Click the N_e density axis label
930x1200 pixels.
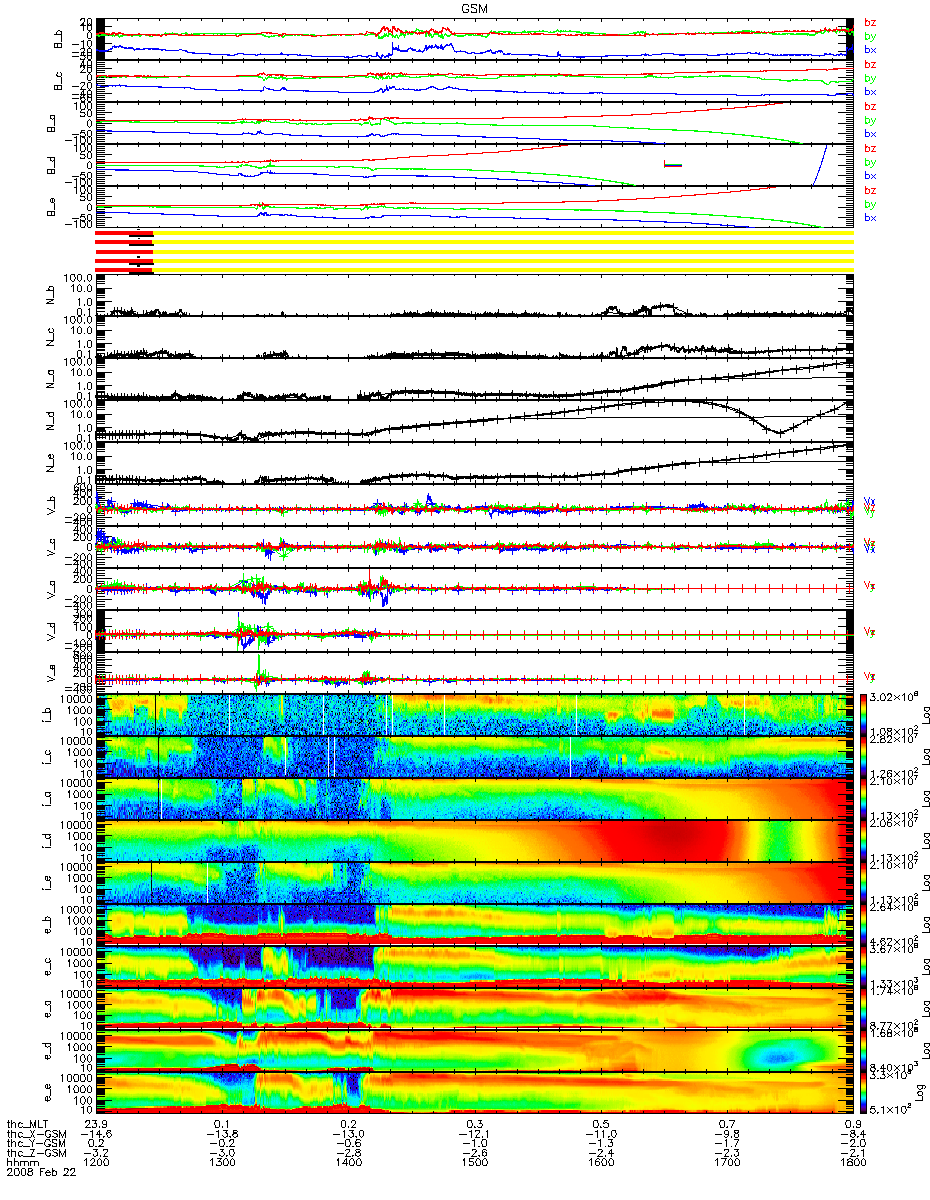(49, 463)
